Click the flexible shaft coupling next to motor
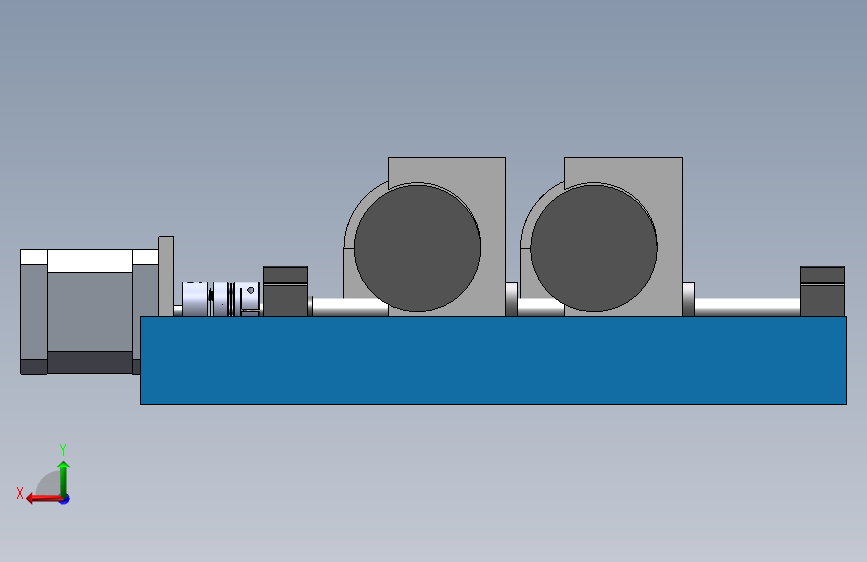This screenshot has height=562, width=867. 221,299
